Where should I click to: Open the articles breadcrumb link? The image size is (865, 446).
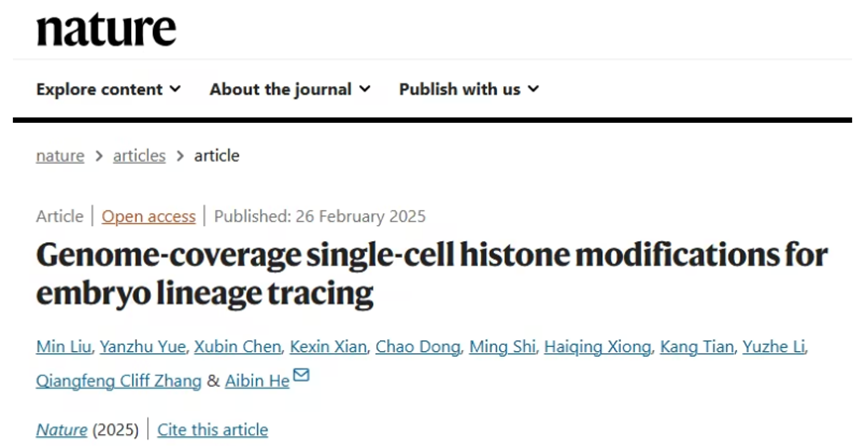[x=139, y=156]
